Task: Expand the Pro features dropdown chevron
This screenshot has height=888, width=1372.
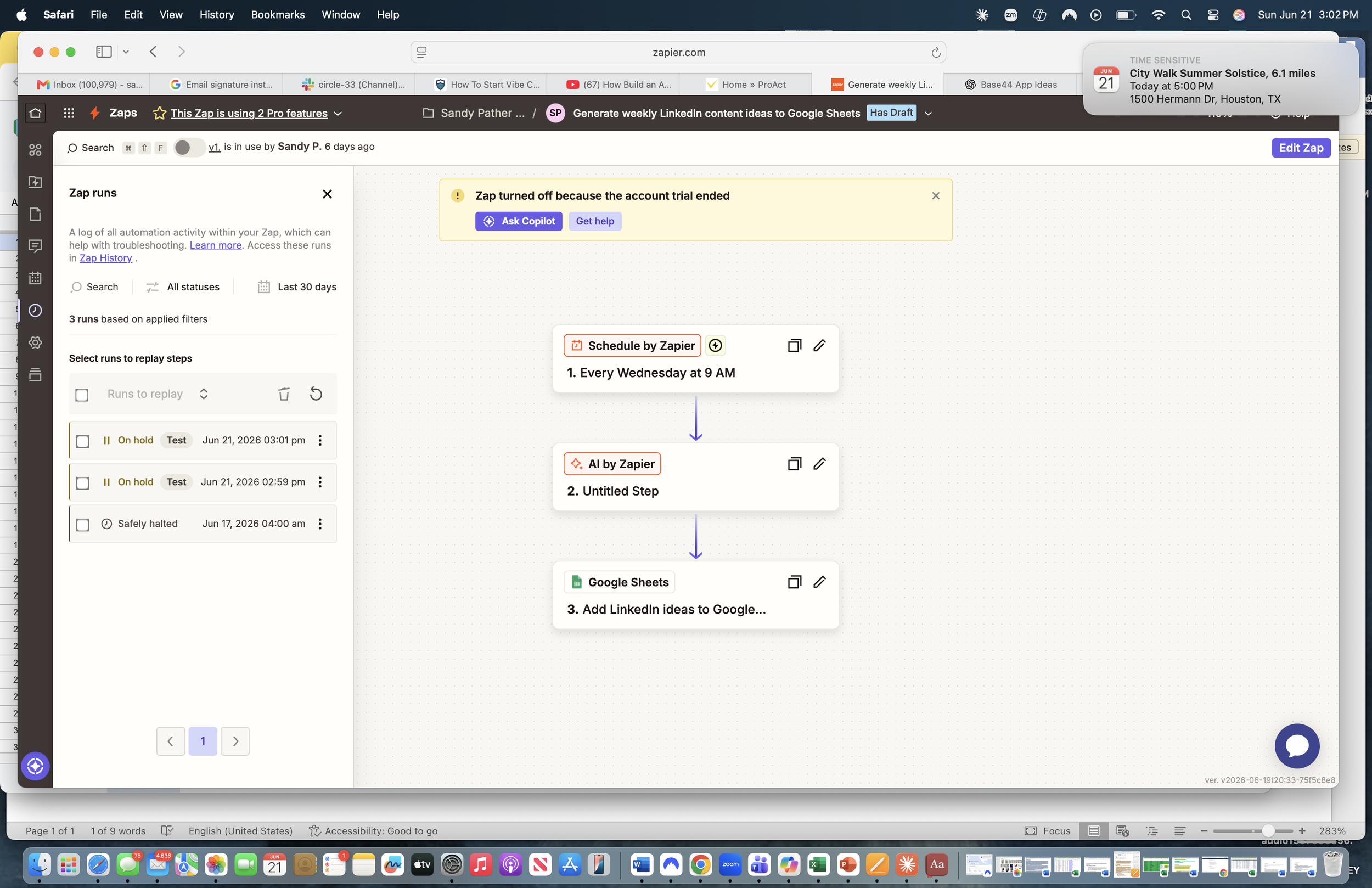Action: click(x=339, y=114)
